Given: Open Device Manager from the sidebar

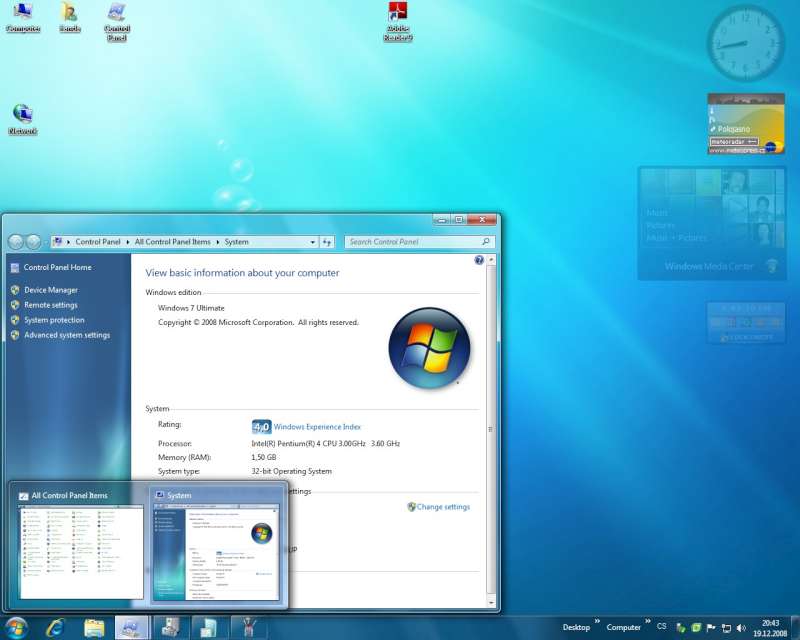Looking at the screenshot, I should tap(50, 290).
